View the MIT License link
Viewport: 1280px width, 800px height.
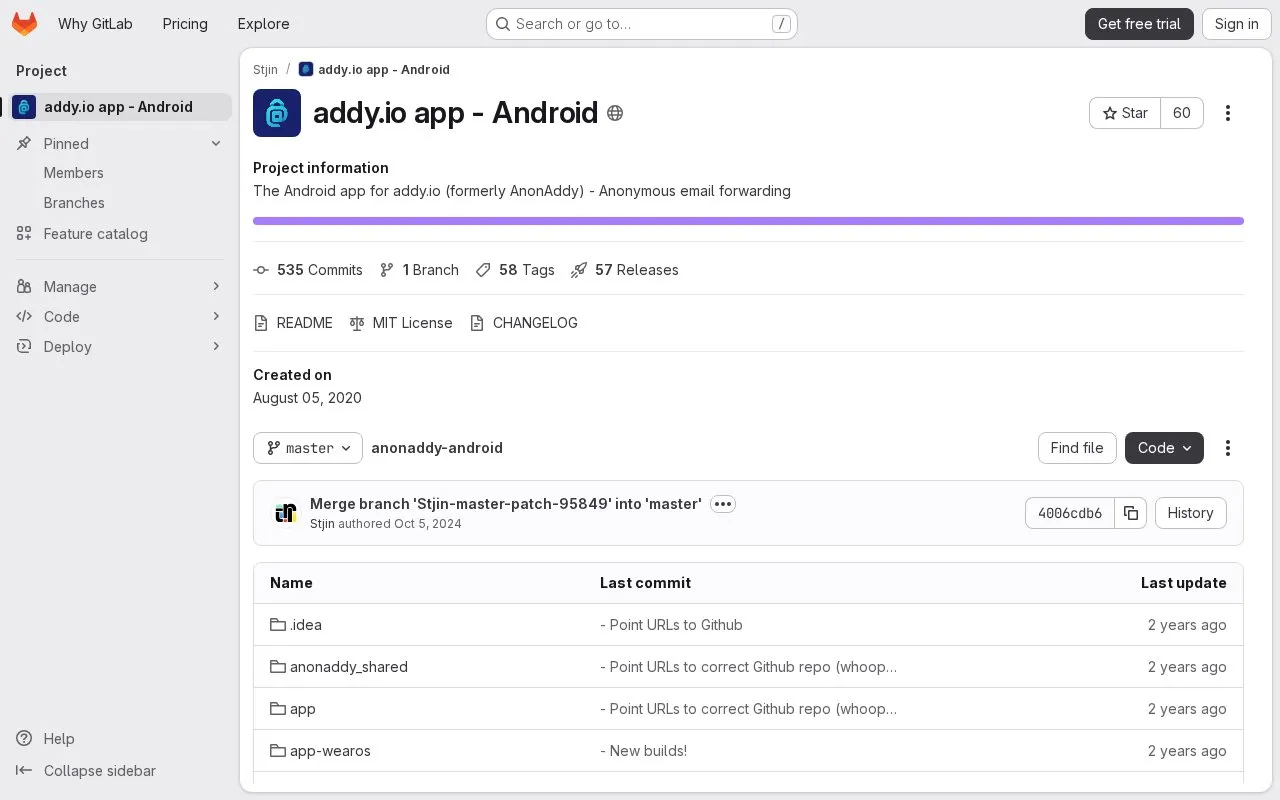(x=401, y=323)
